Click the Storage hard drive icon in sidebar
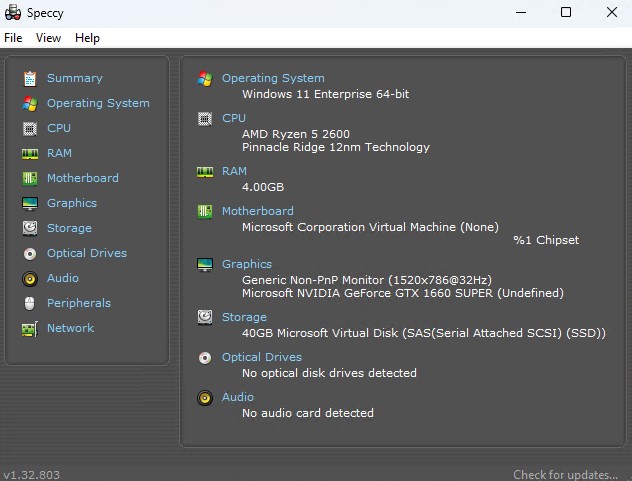 click(30, 228)
